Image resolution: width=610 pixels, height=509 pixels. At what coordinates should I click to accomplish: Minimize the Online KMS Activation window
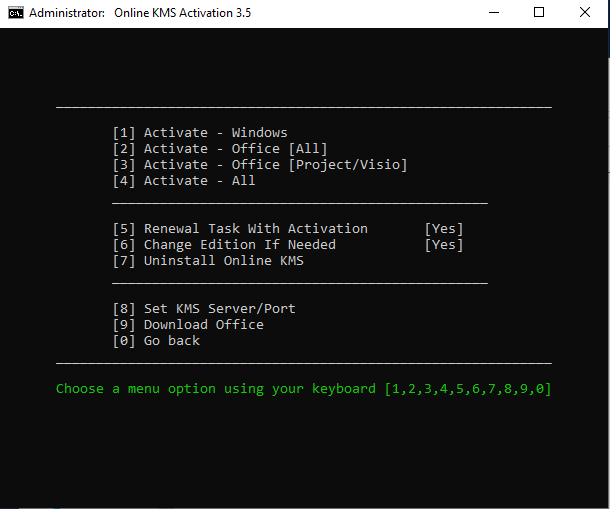tap(493, 14)
